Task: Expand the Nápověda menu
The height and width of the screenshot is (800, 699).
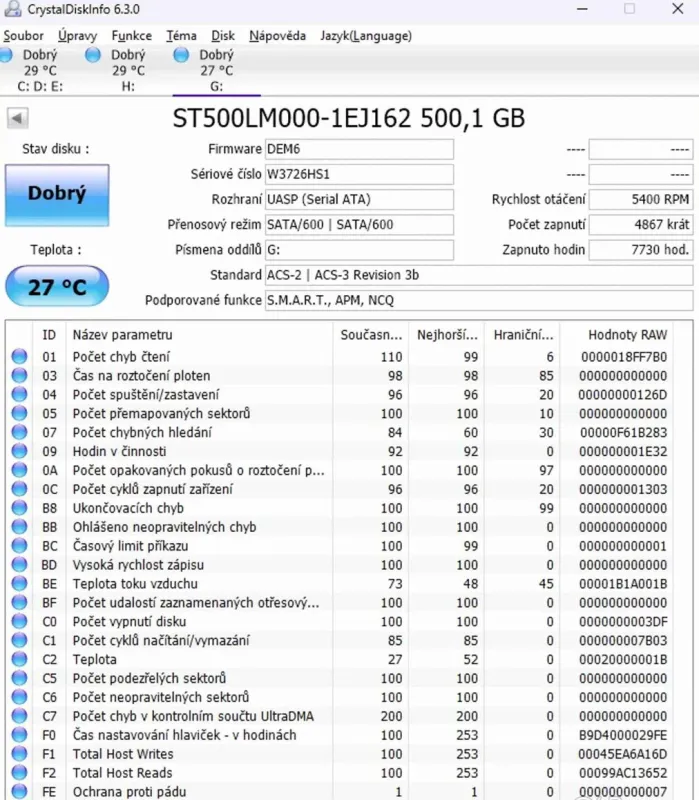Action: coord(277,36)
